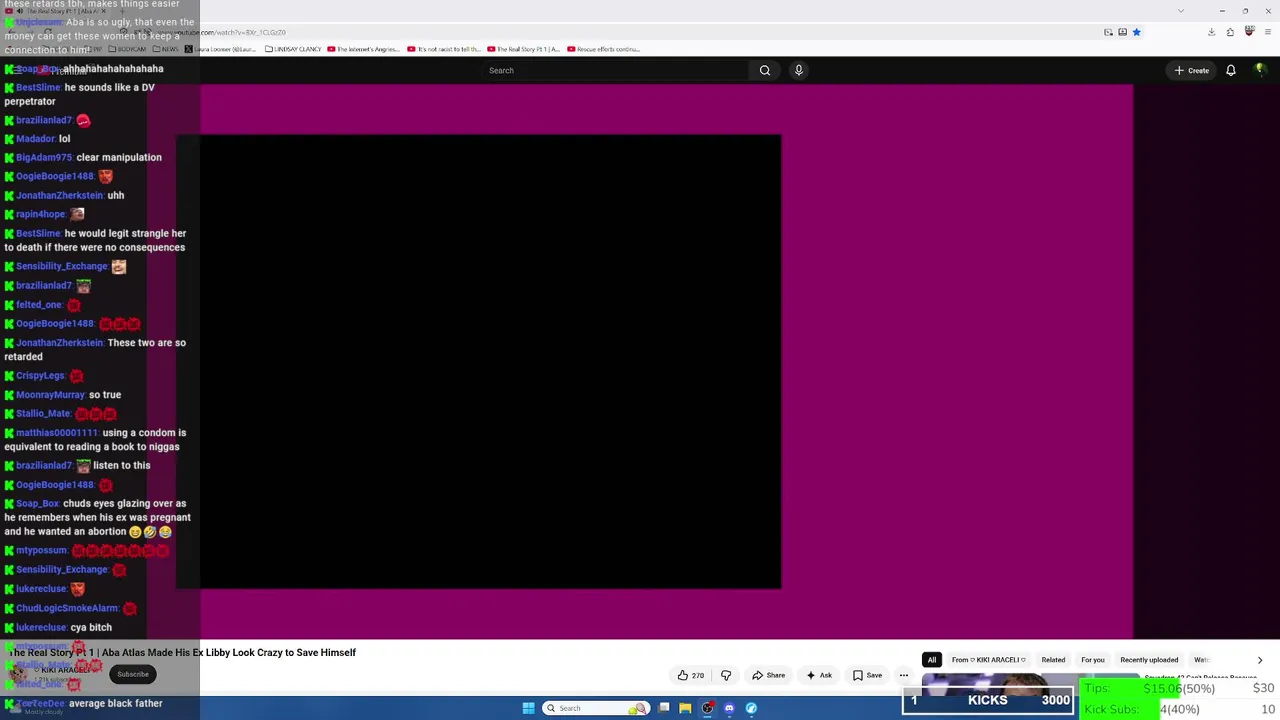Share the video

coord(769,675)
